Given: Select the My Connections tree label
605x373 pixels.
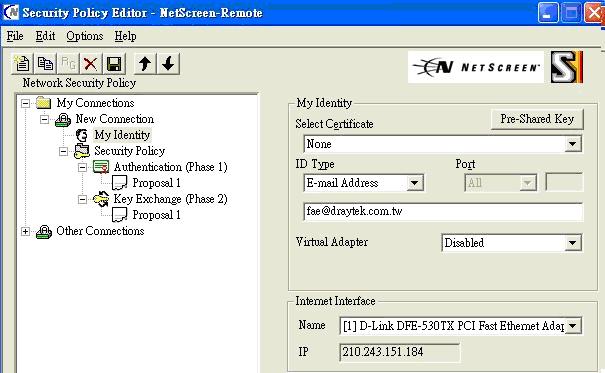Looking at the screenshot, I should (x=95, y=103).
